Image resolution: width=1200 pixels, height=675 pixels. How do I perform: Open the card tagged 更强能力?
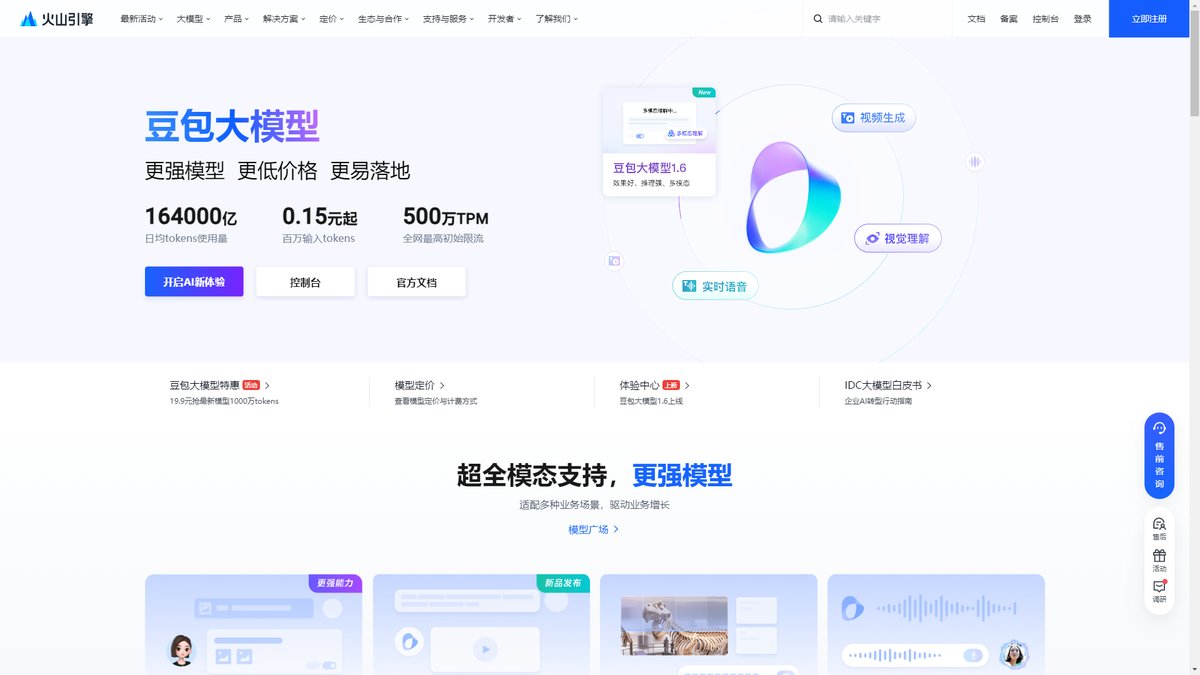click(x=254, y=624)
